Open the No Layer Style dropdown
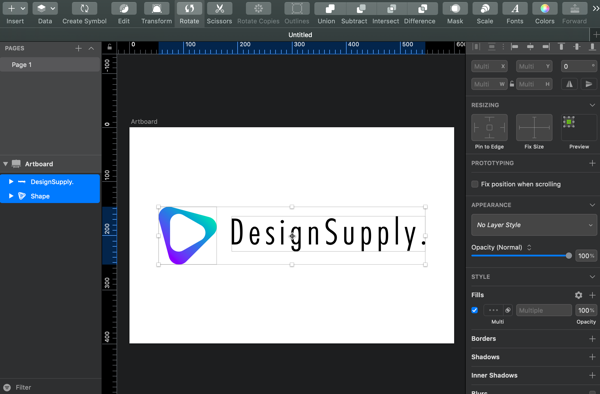600x394 pixels. tap(534, 225)
